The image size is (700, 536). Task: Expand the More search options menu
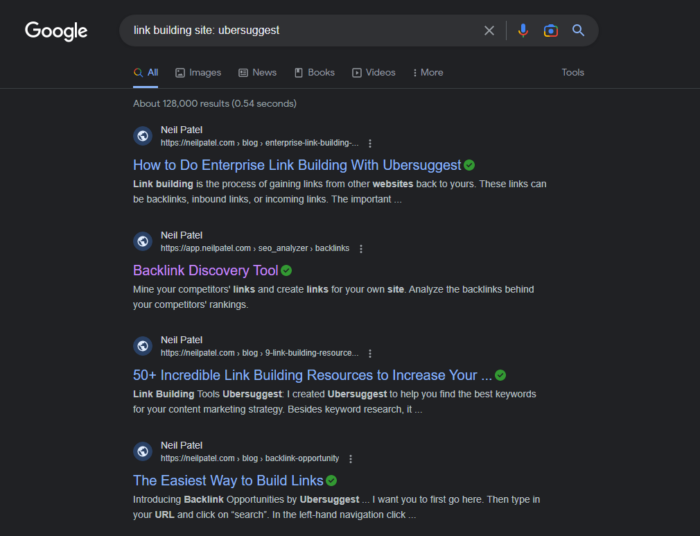tap(428, 72)
